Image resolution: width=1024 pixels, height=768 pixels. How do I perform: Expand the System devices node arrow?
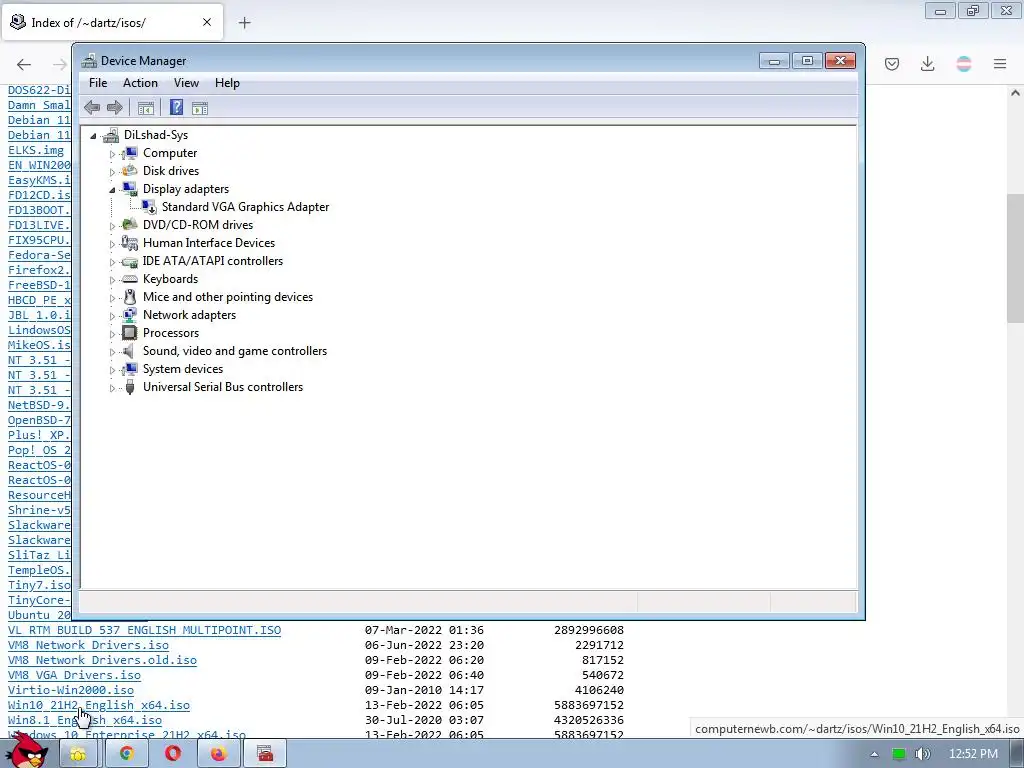coord(112,370)
